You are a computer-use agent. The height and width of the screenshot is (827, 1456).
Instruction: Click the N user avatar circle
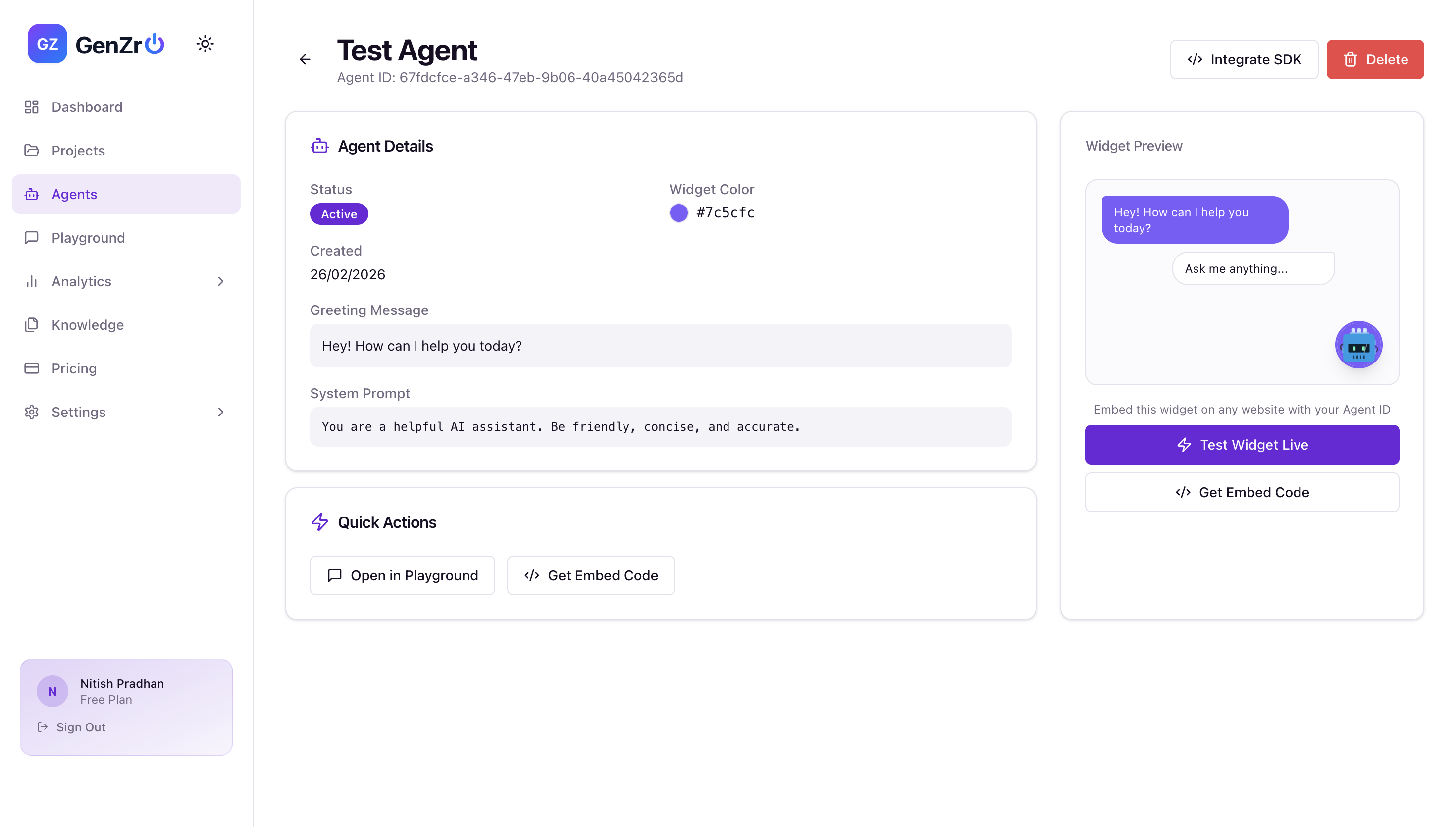point(52,691)
